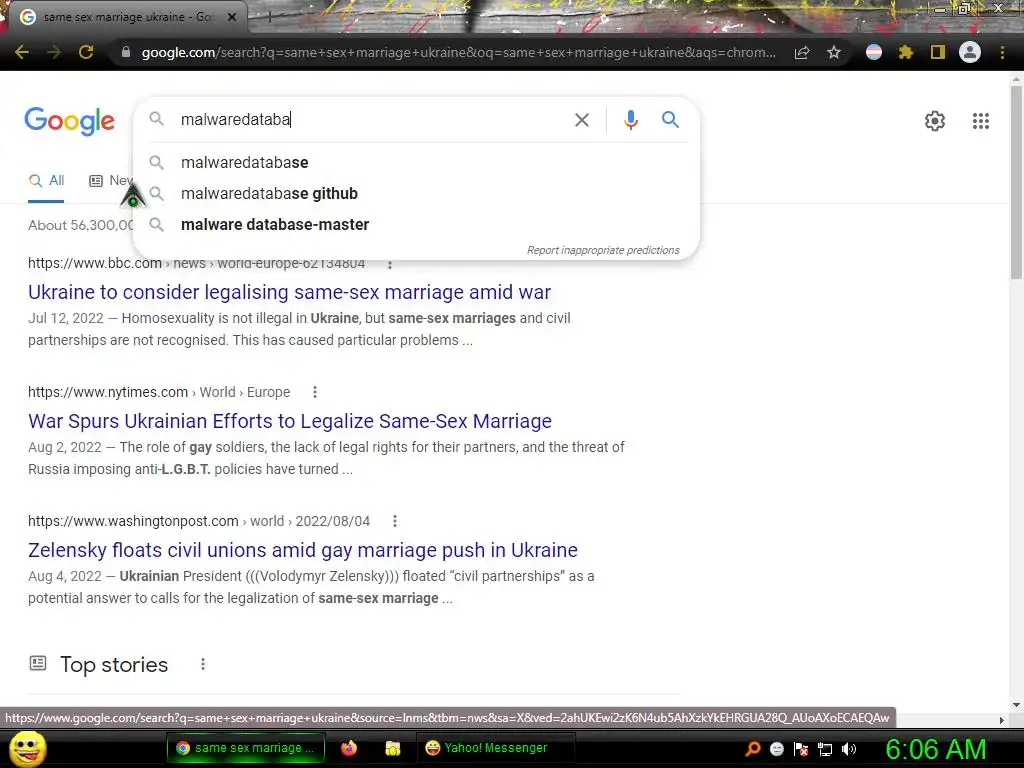
Task: Open the Chrome three-dot menu
Action: tap(1002, 52)
